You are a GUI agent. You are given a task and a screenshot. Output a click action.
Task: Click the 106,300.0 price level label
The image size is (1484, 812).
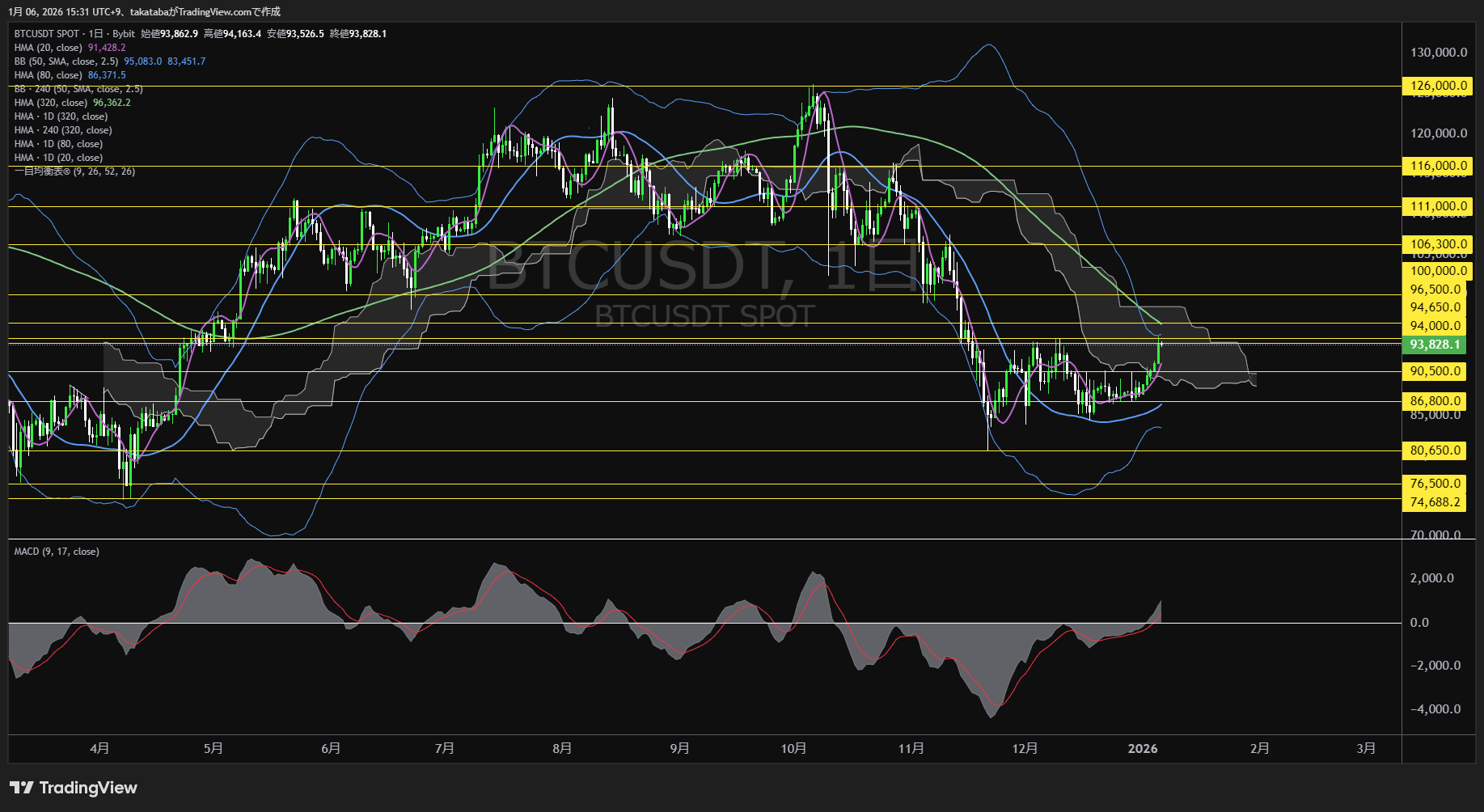point(1438,244)
